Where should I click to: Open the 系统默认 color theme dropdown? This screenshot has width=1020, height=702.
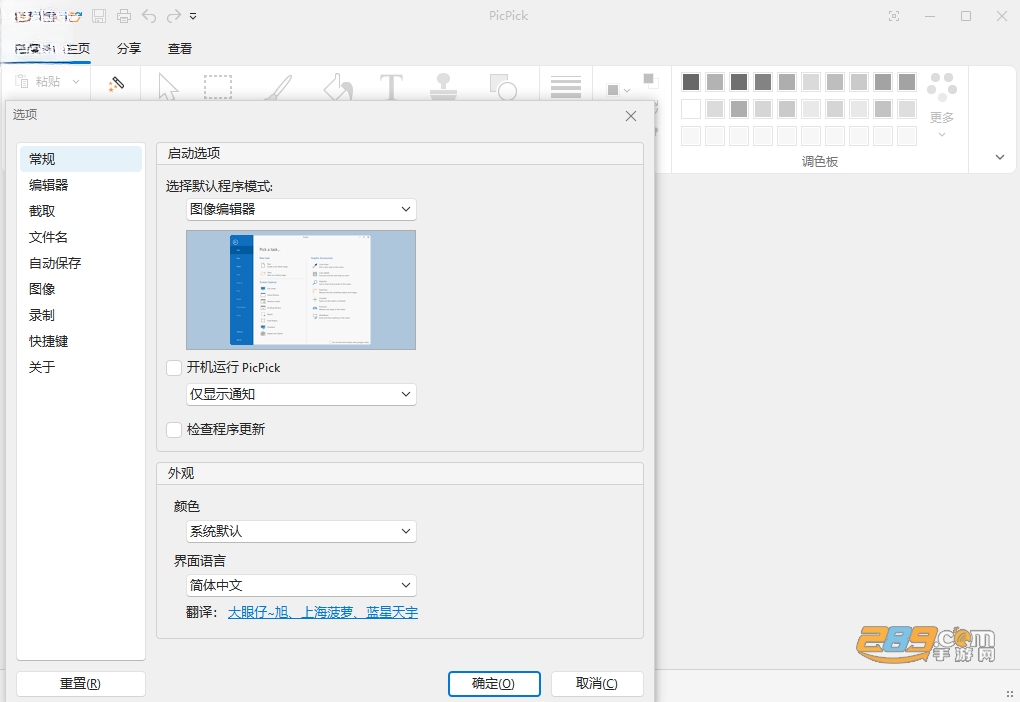tap(301, 532)
